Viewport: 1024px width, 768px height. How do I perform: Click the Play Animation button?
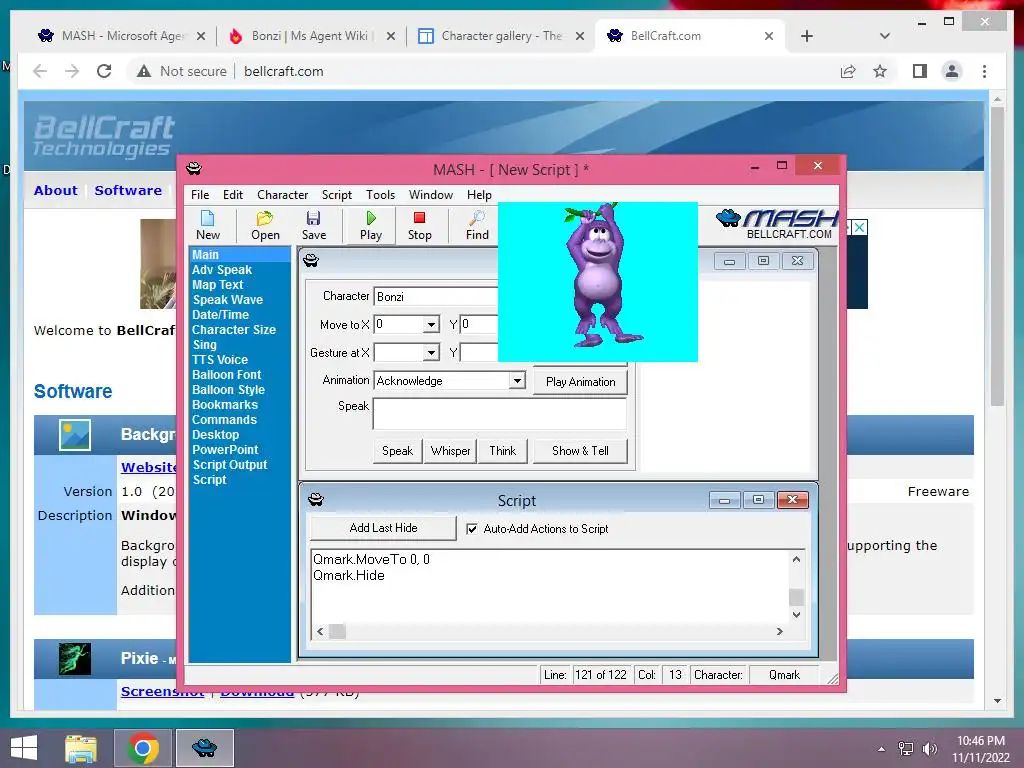[580, 382]
